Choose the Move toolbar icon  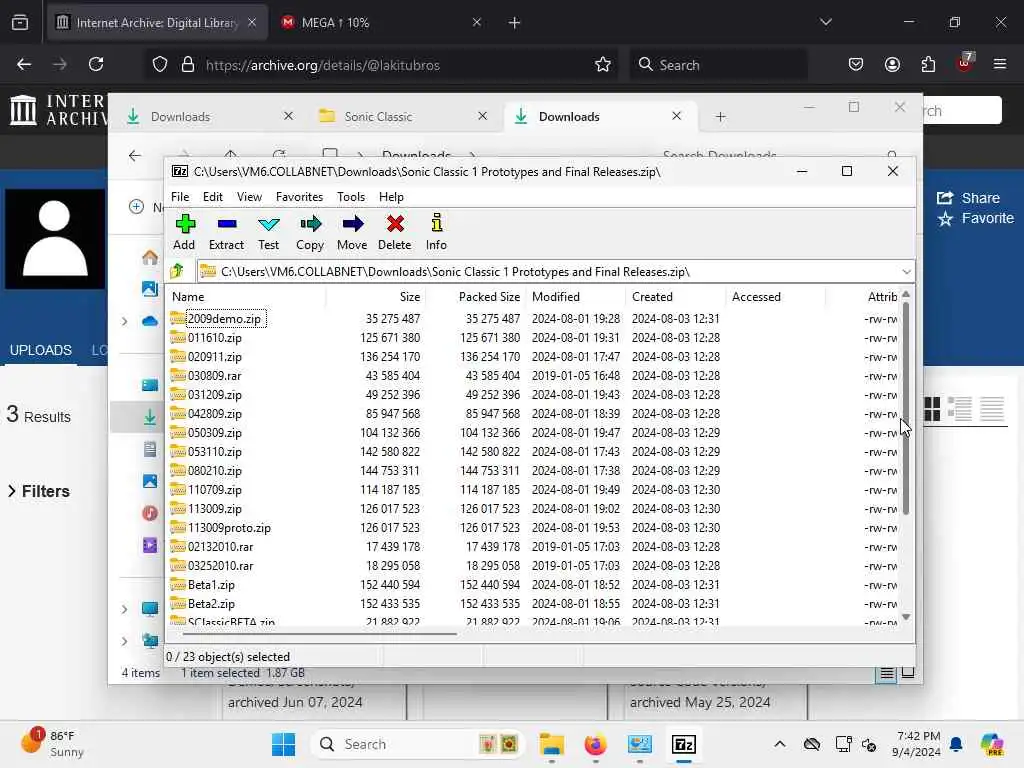tap(352, 232)
